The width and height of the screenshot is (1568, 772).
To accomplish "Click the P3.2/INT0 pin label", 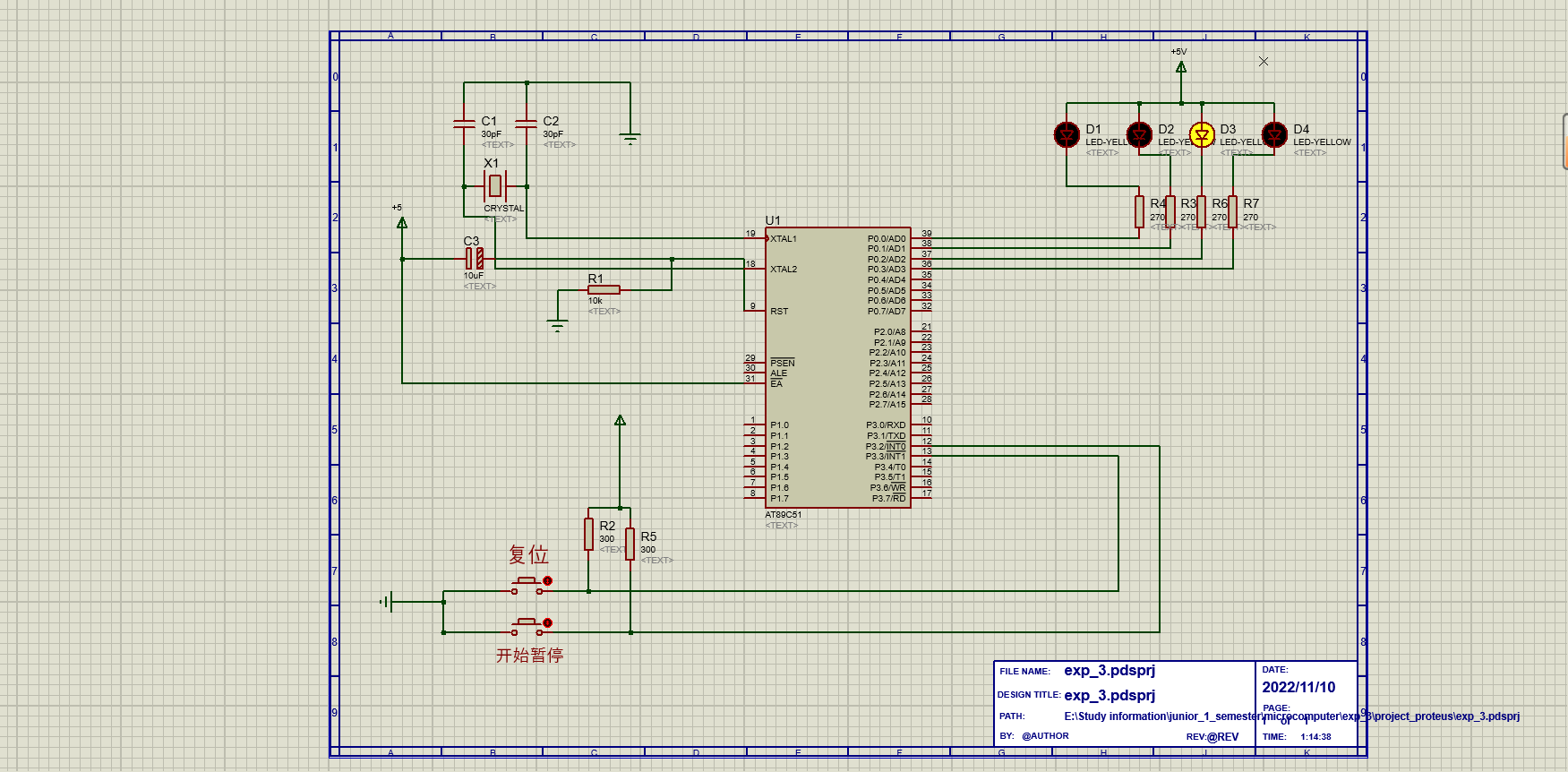I will [x=886, y=446].
